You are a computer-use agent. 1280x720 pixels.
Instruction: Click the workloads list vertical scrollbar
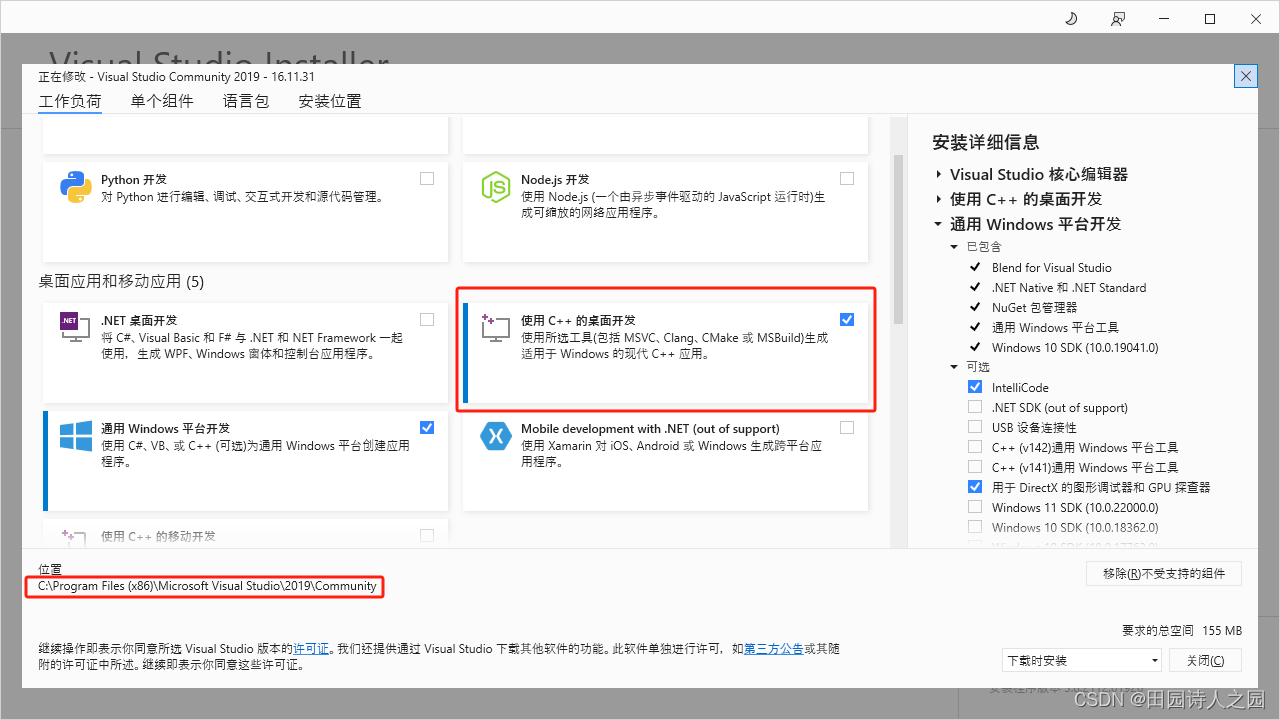click(898, 240)
